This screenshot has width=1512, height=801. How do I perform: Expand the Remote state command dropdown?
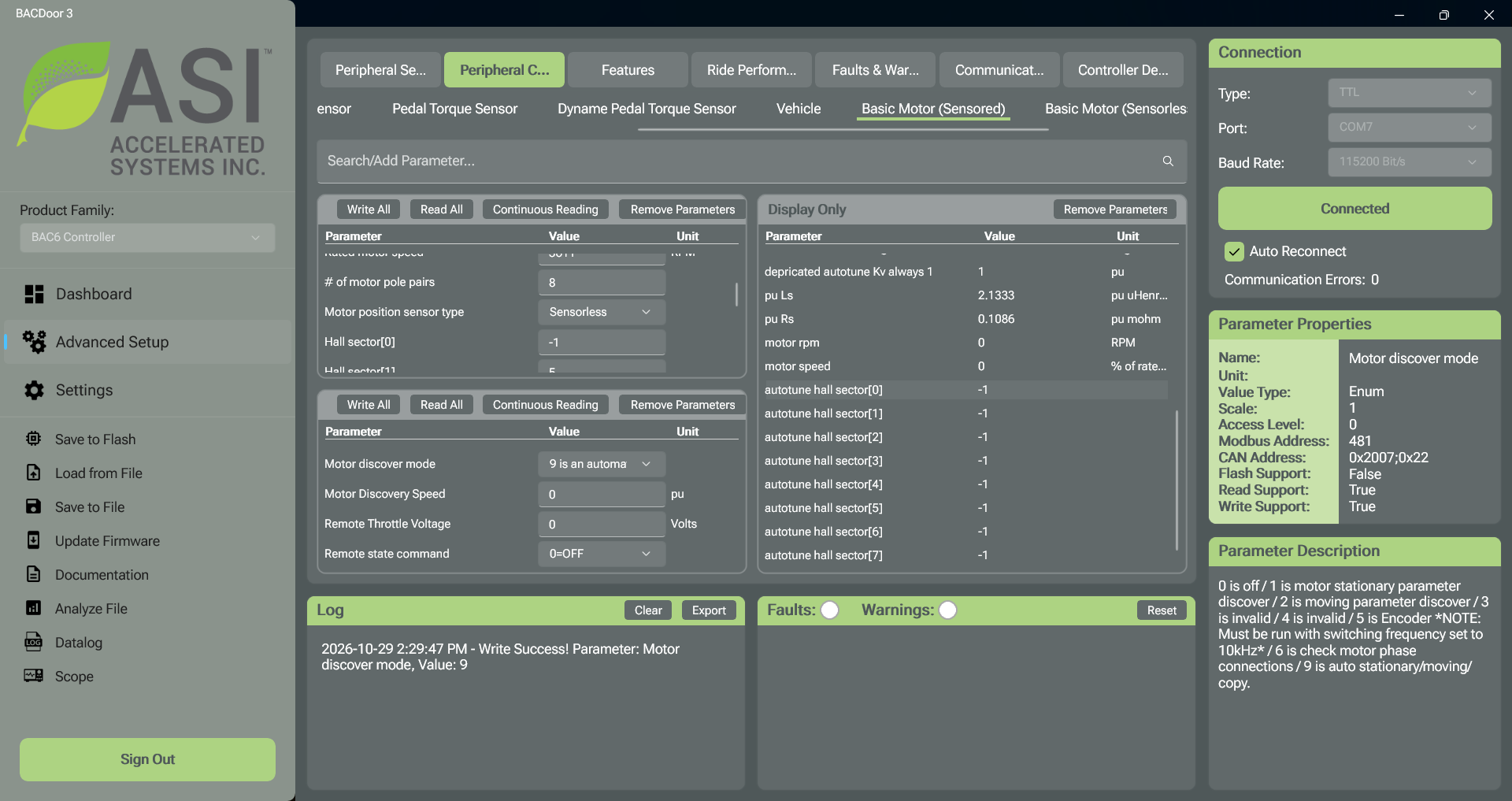(602, 554)
